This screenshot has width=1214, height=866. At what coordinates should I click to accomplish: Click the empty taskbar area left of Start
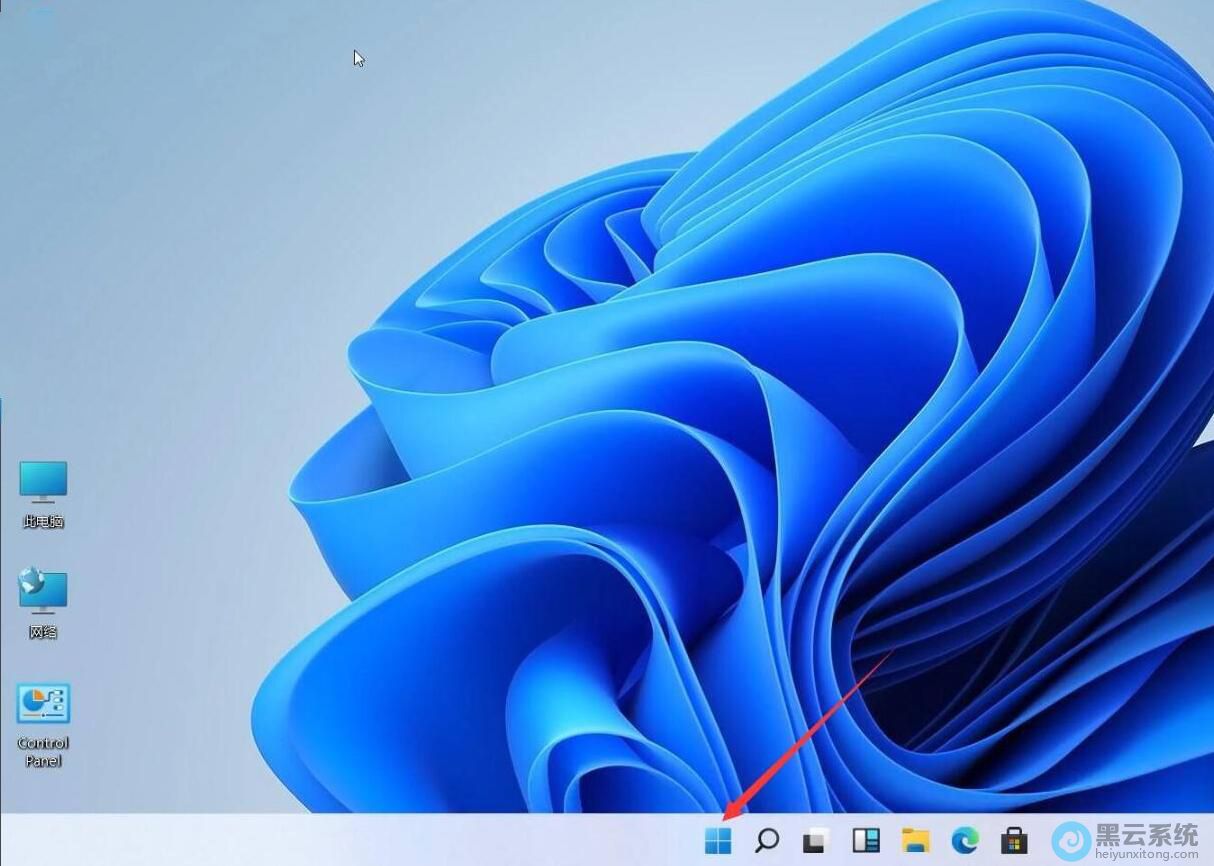pyautogui.click(x=350, y=841)
